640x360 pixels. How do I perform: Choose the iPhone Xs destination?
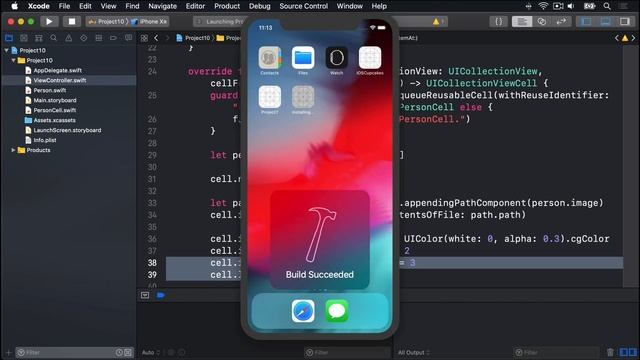[x=149, y=21]
